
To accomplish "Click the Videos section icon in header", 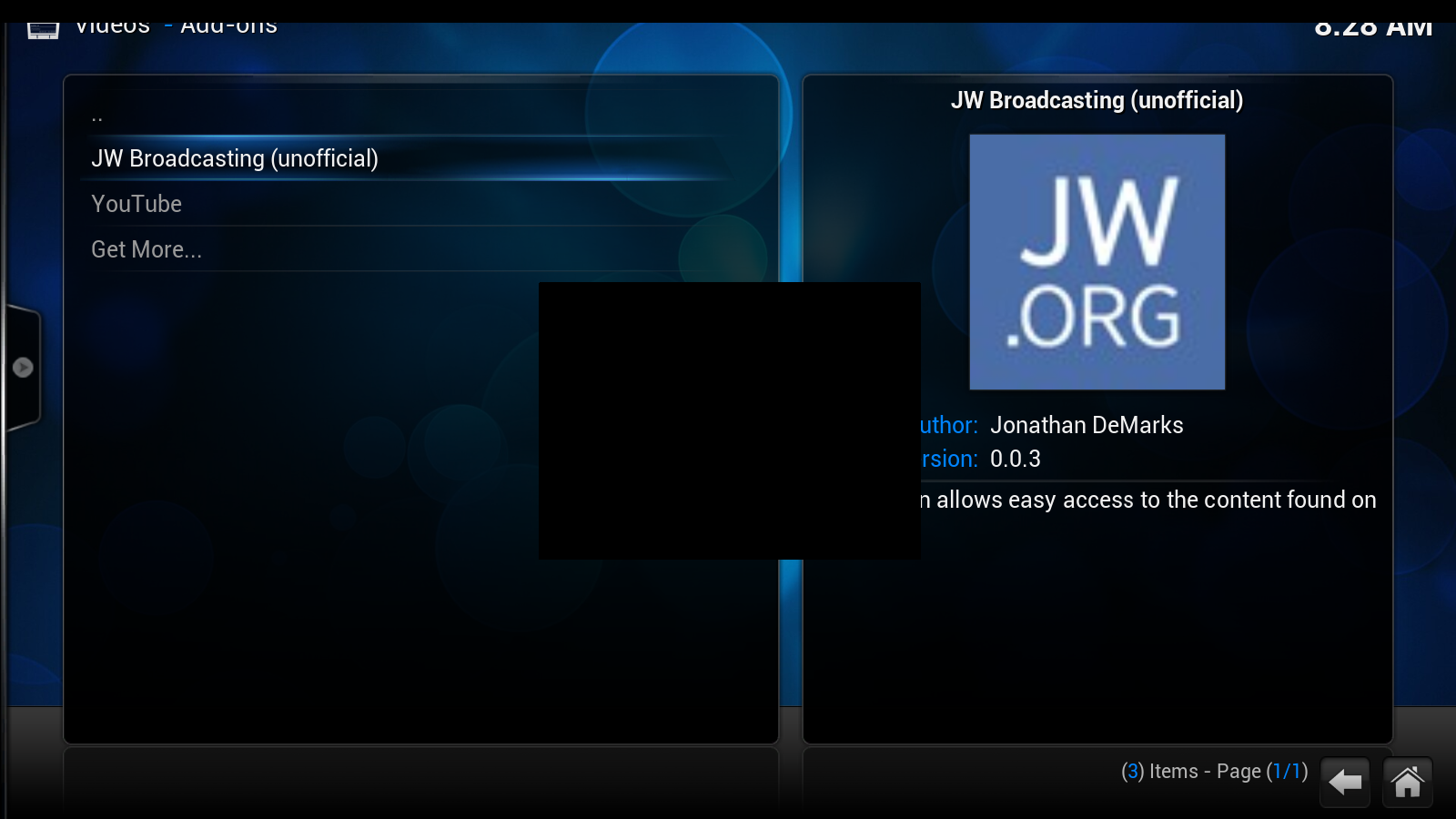I will (x=43, y=31).
